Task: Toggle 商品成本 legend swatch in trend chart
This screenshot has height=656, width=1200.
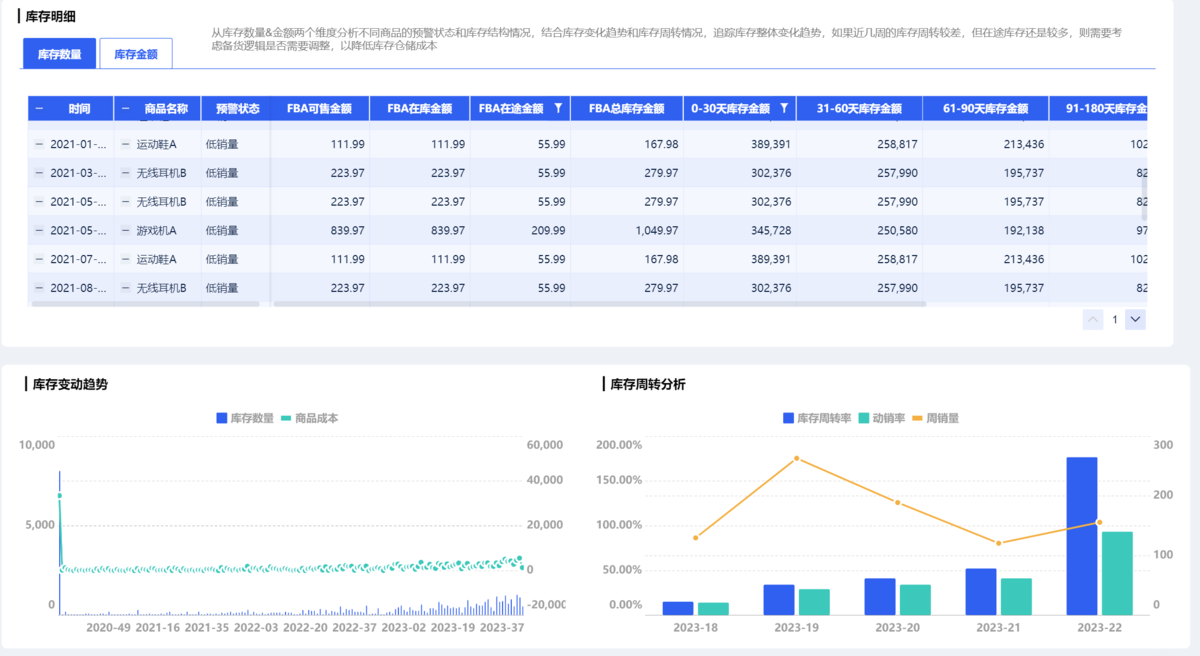Action: [286, 418]
